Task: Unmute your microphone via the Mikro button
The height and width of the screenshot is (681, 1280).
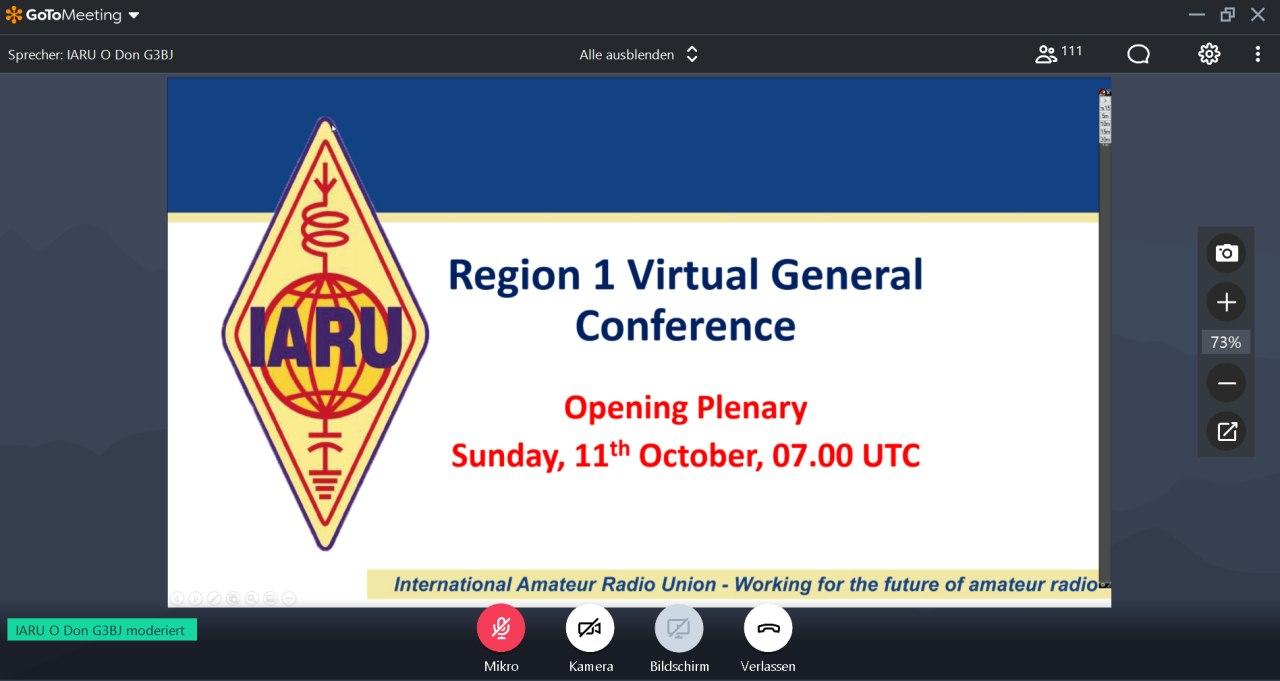Action: [501, 627]
